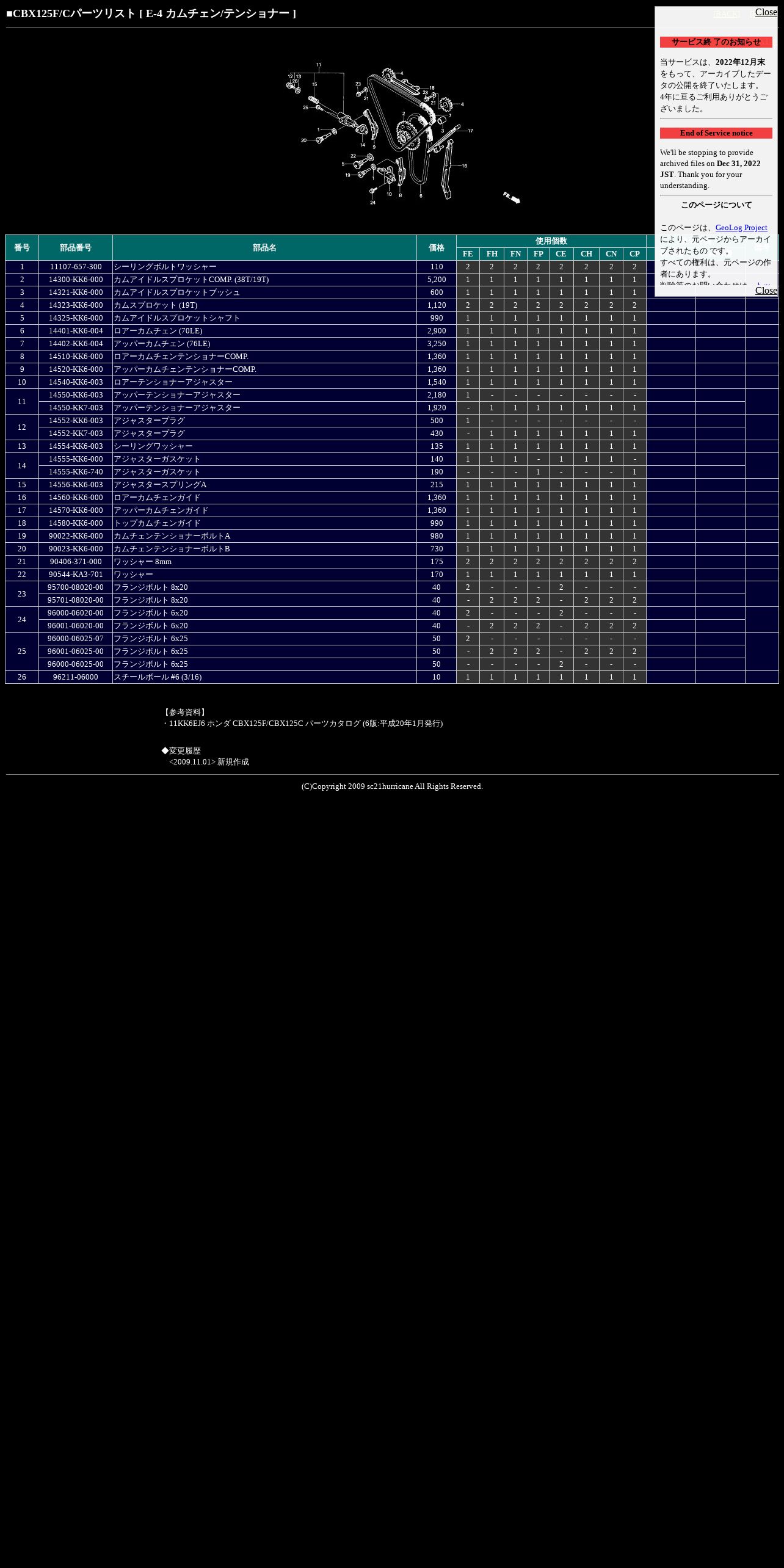The image size is (784, 1568).
Task: Select part number 14510-KK6-000
Action: 76,357
